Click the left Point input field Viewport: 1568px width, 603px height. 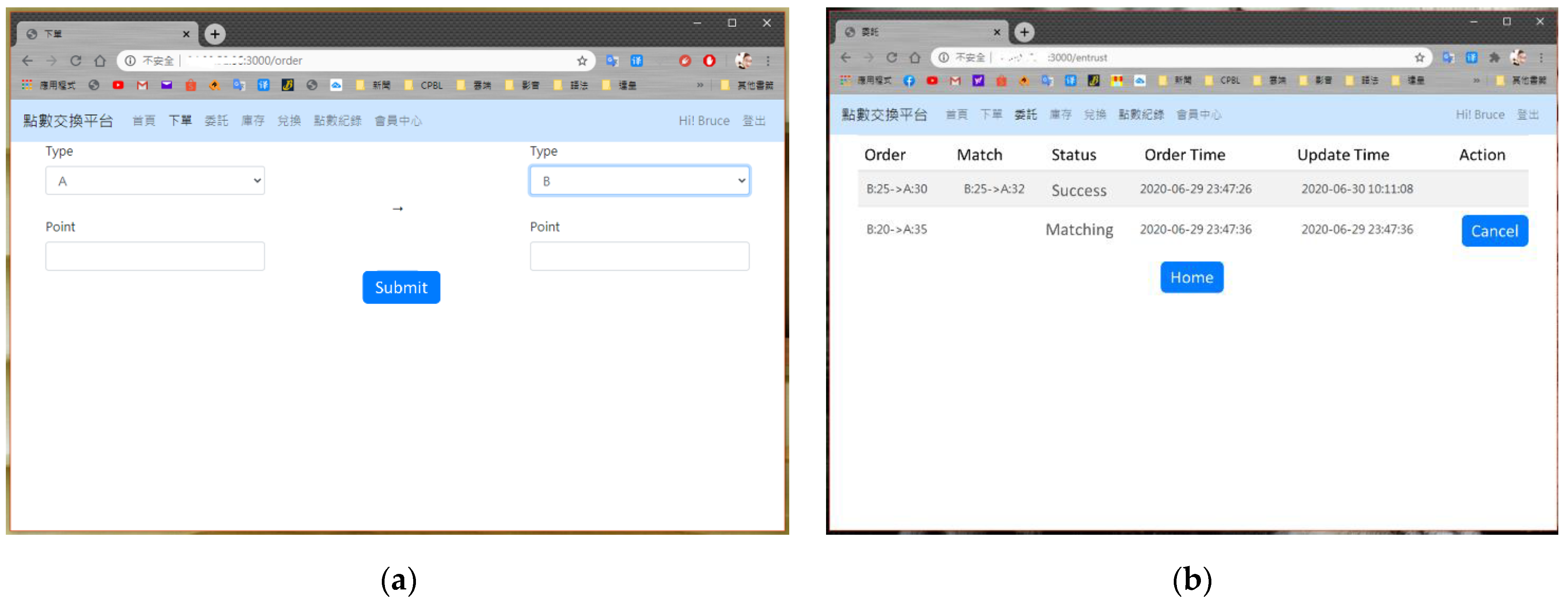[155, 256]
